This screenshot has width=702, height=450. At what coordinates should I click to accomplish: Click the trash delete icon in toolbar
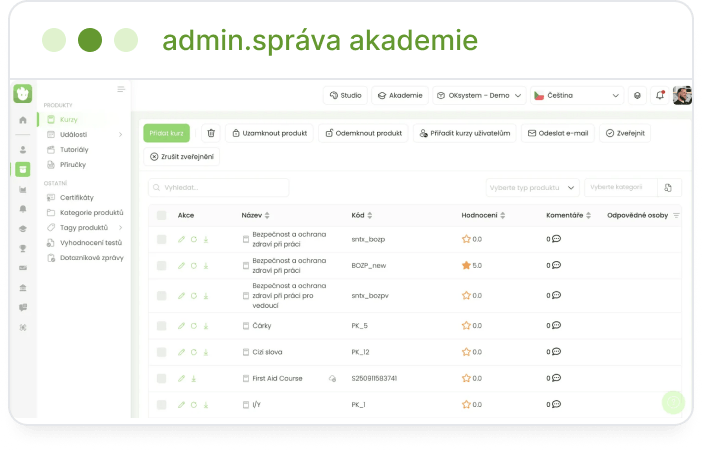pyautogui.click(x=211, y=133)
